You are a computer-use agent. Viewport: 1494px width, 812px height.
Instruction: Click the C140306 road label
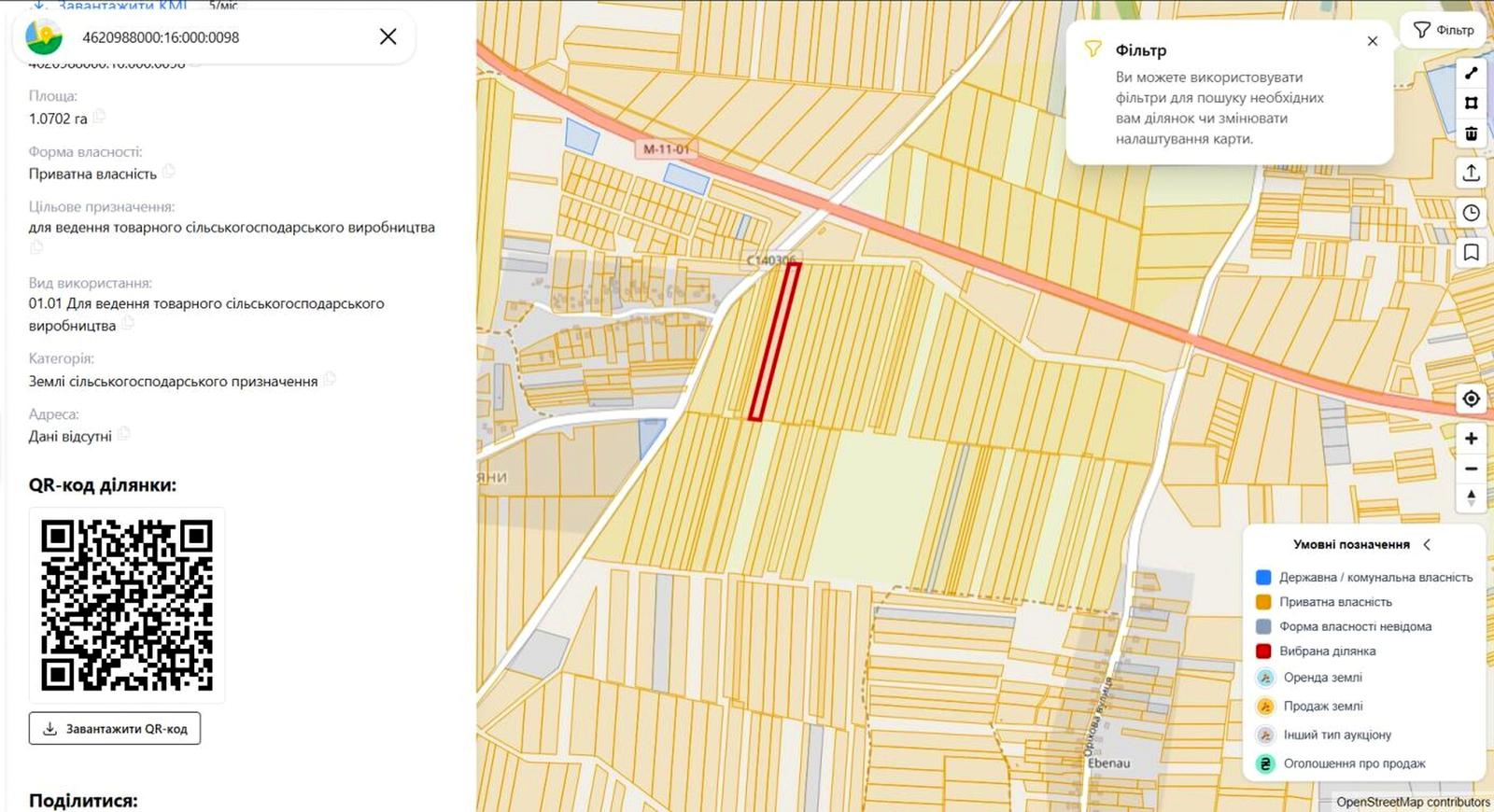coord(772,260)
